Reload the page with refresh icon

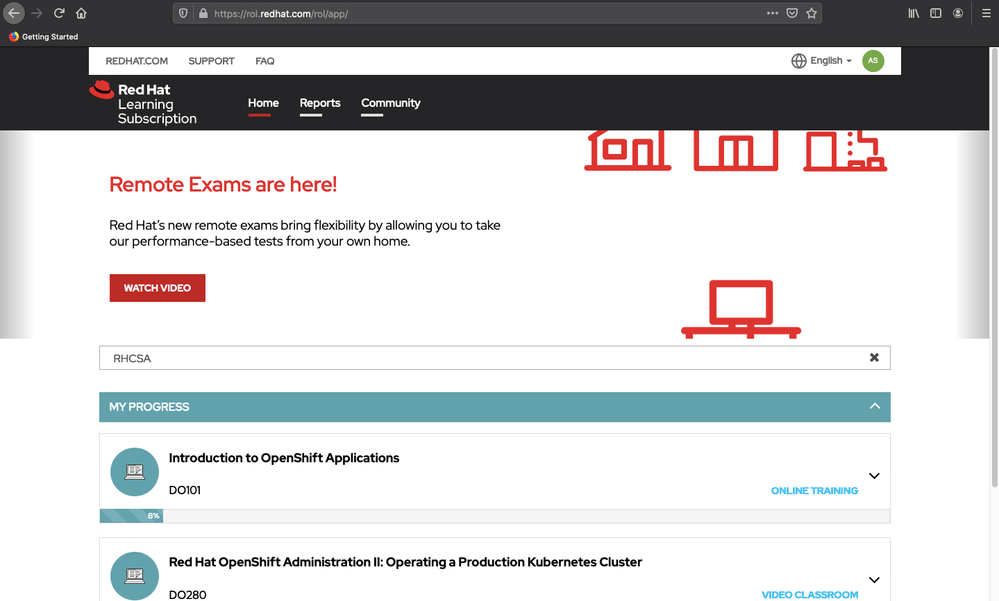point(59,13)
